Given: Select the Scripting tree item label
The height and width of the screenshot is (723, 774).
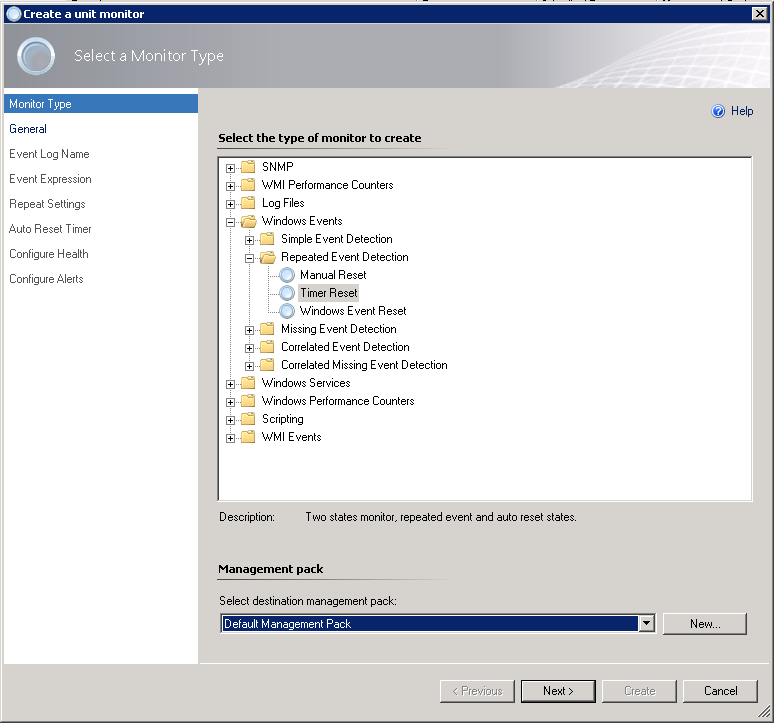Looking at the screenshot, I should coord(283,419).
